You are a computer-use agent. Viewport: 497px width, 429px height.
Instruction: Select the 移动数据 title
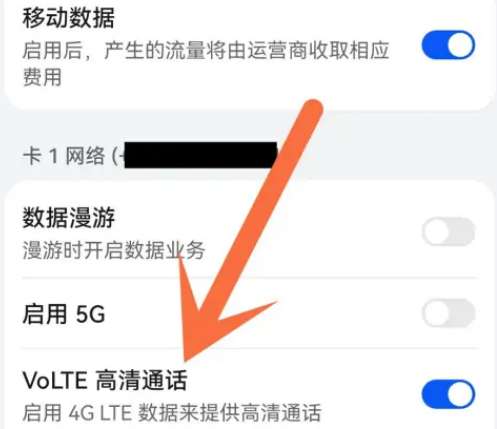point(69,18)
